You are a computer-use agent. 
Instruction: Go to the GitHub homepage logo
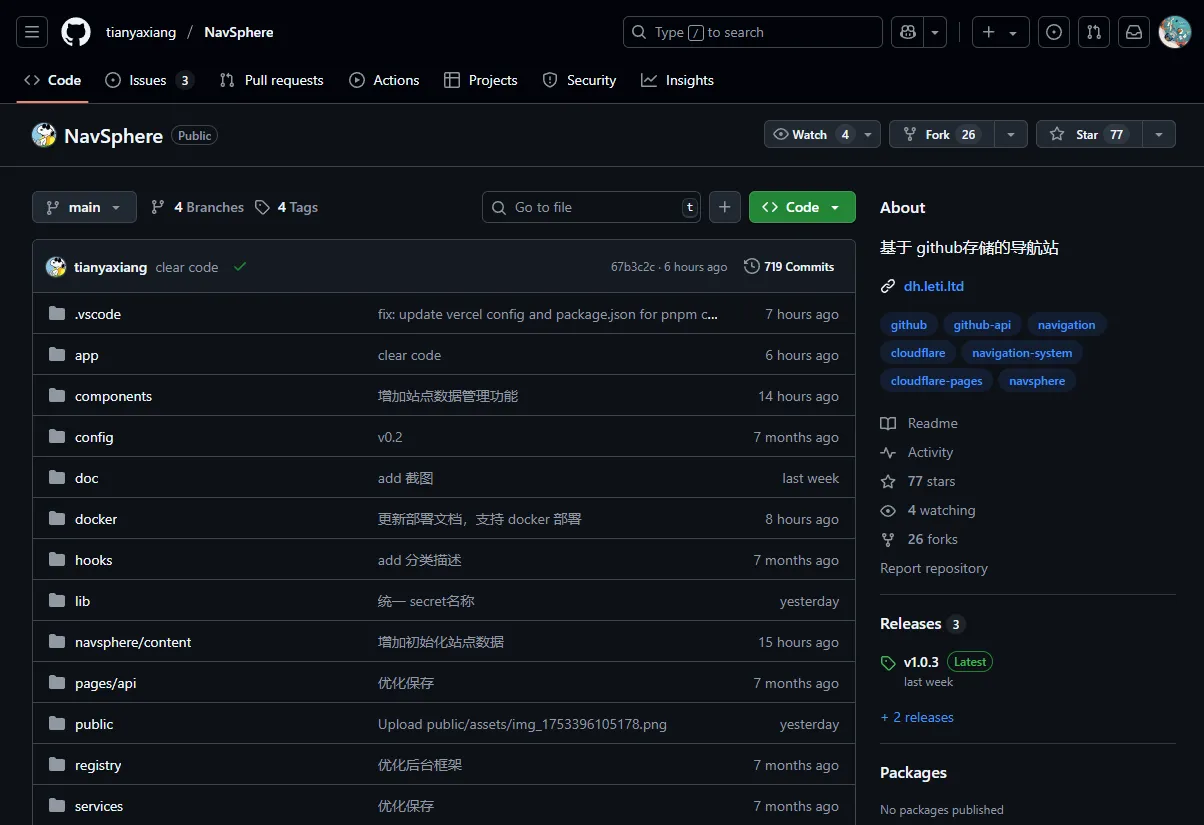76,32
